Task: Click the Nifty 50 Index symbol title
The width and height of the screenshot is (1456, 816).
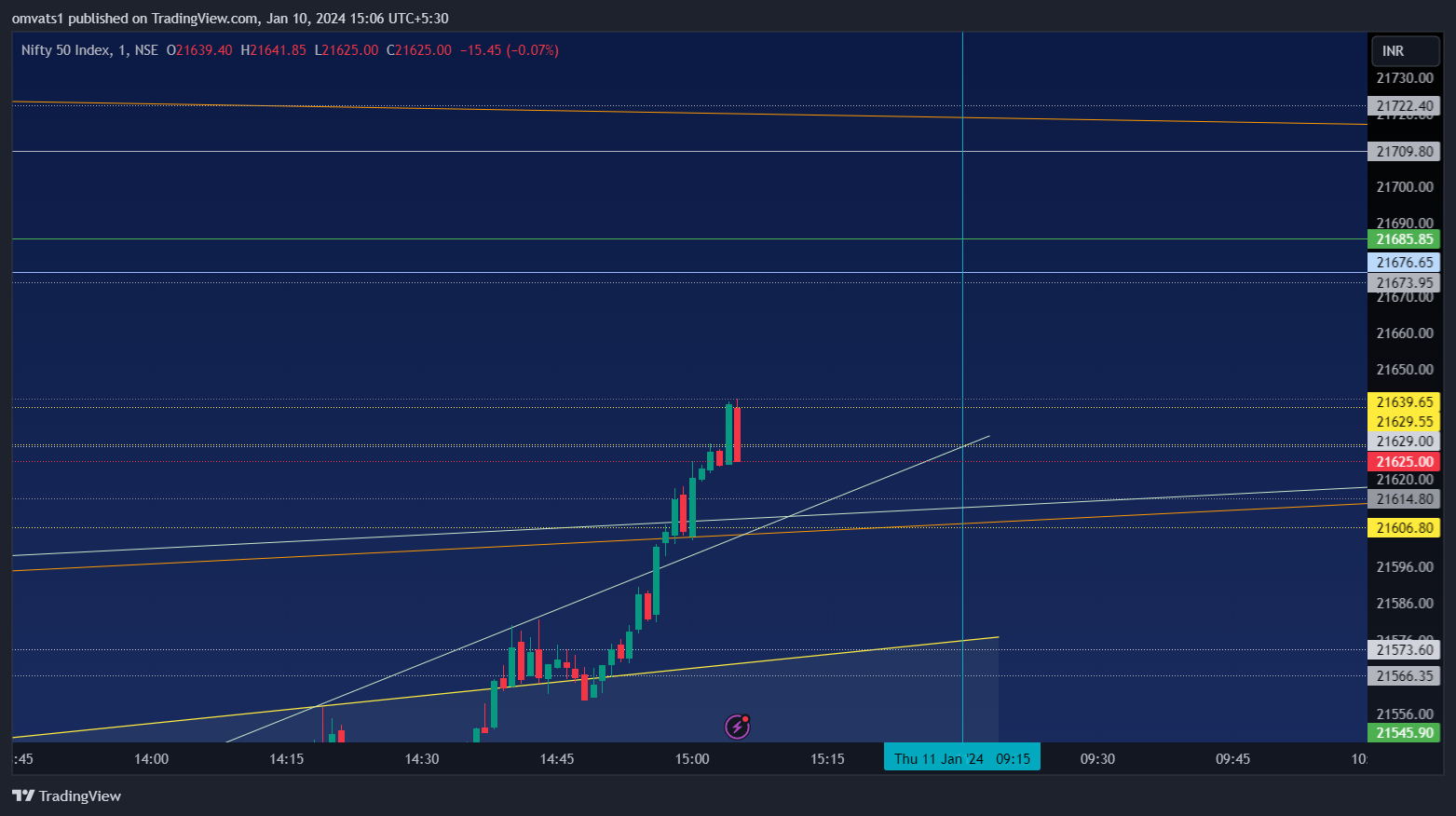Action: (x=66, y=50)
